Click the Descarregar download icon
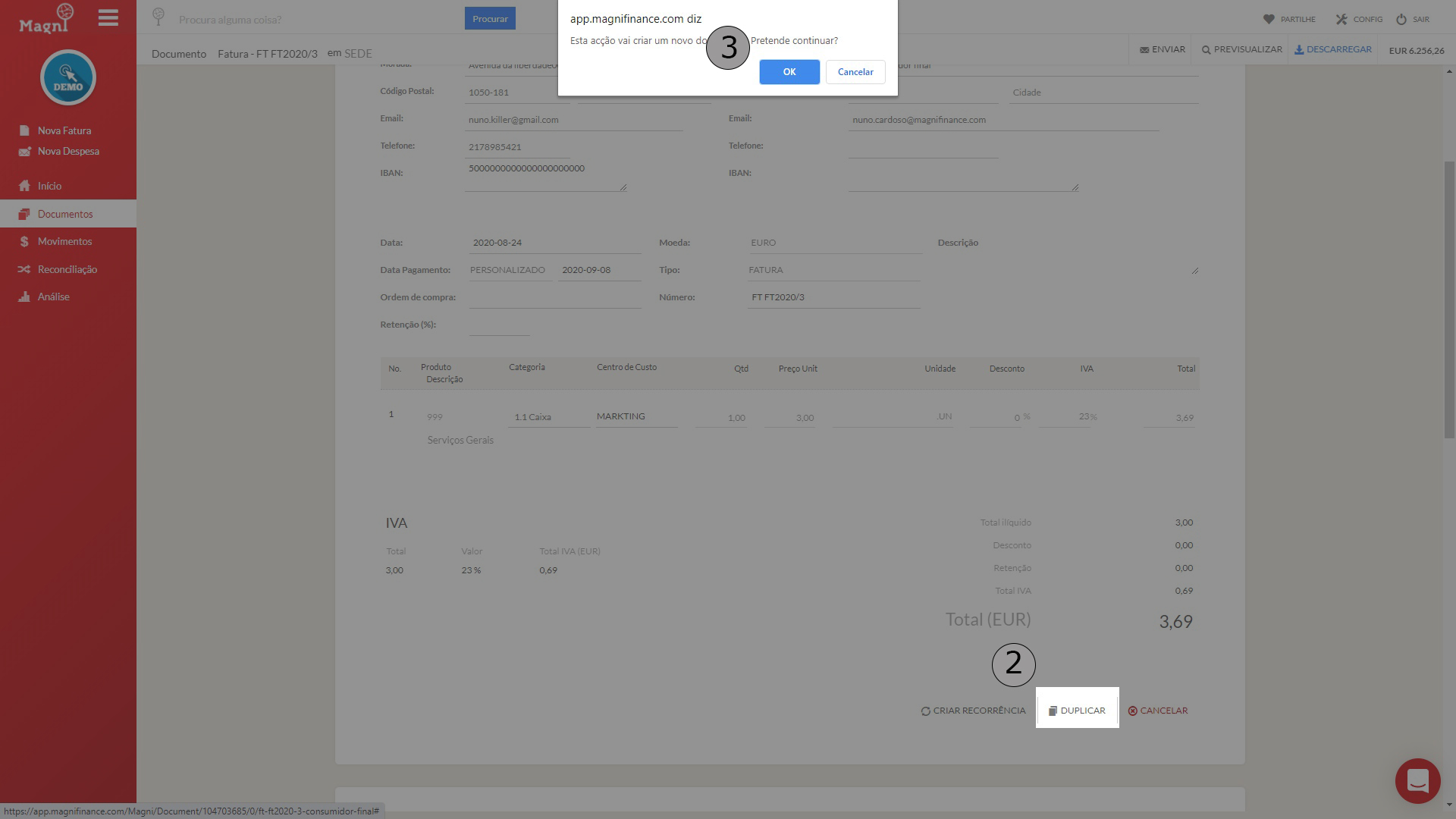1456x819 pixels. (x=1299, y=49)
